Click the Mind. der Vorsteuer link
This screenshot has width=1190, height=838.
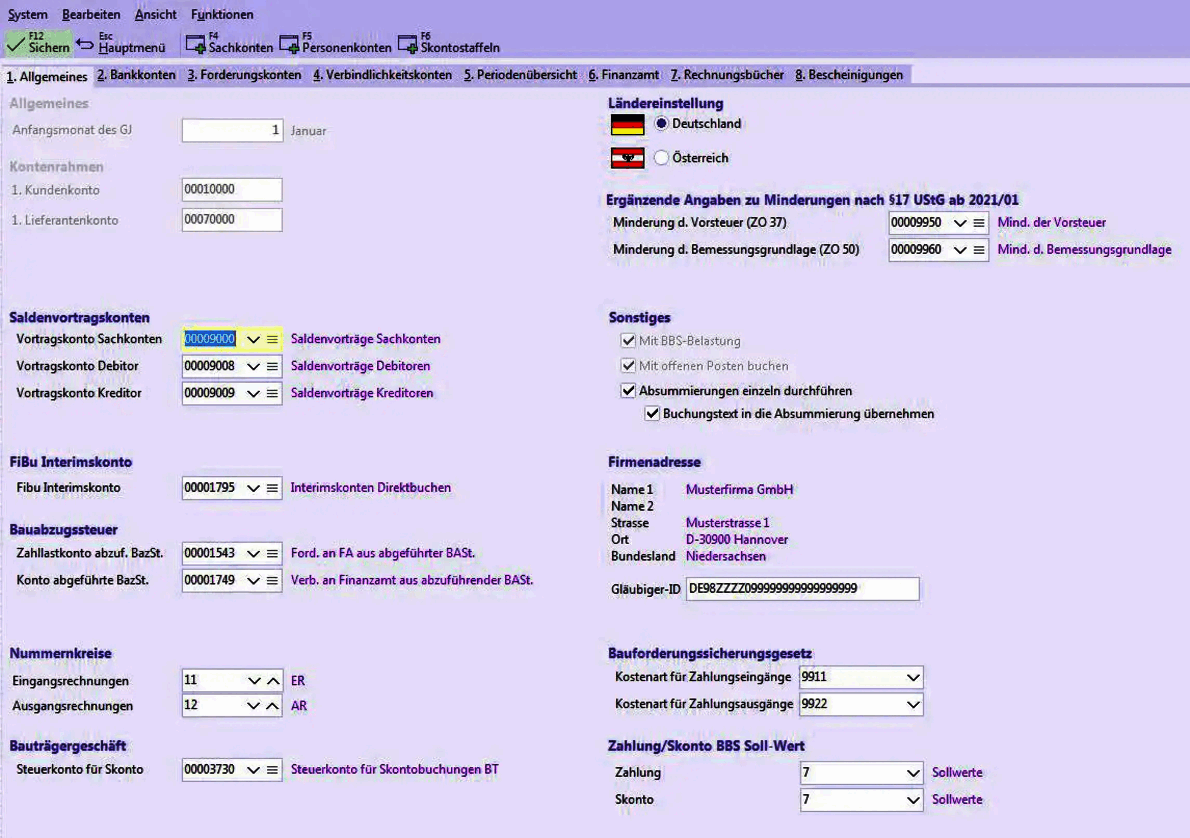pos(1051,223)
